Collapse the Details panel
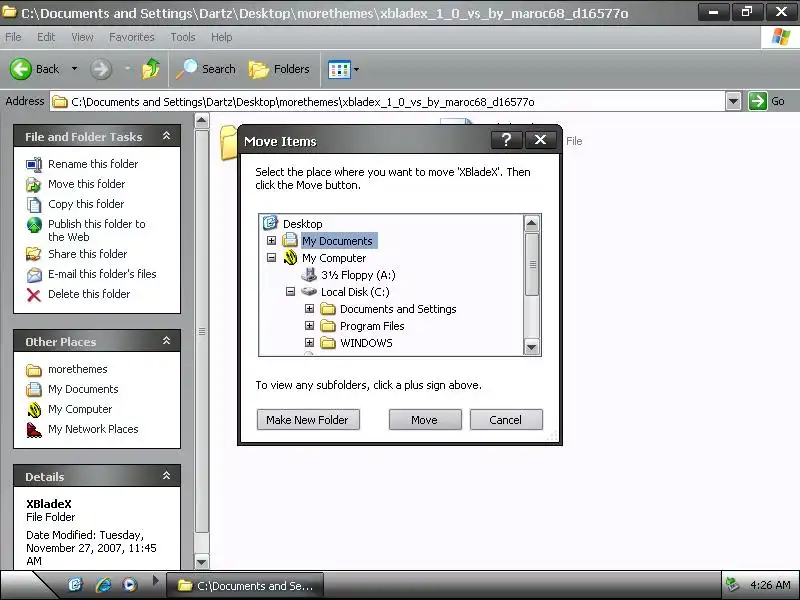Viewport: 800px width, 600px height. point(166,476)
